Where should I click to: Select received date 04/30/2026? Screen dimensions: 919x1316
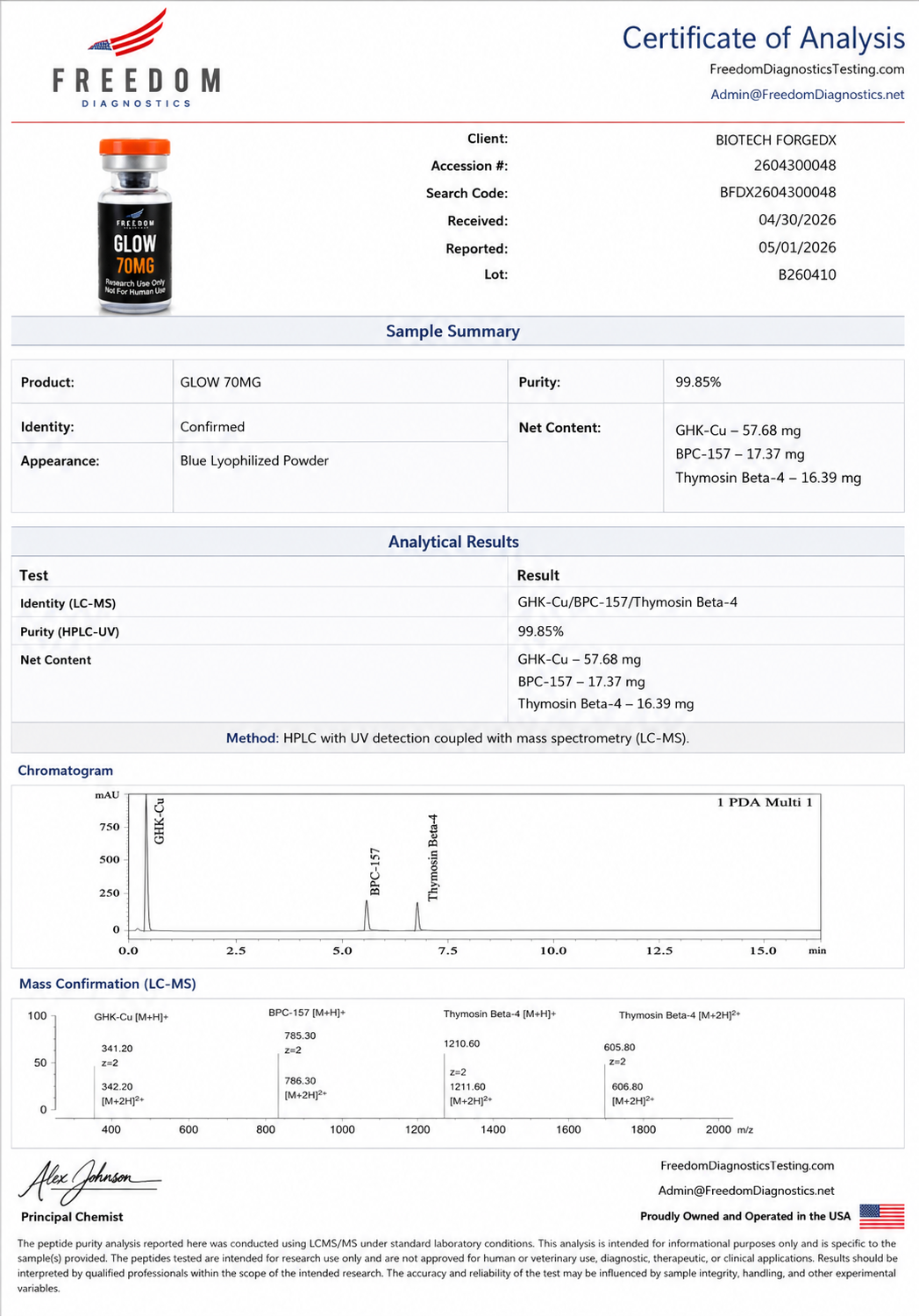(797, 220)
